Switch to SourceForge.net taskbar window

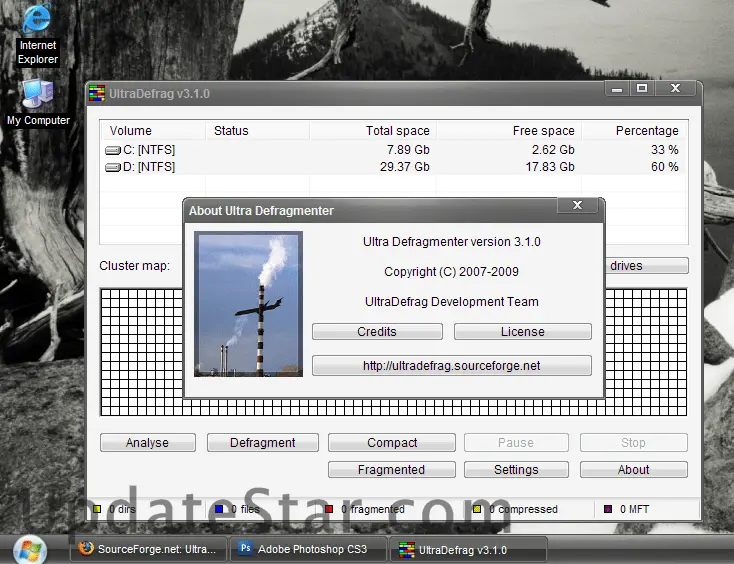pos(148,549)
